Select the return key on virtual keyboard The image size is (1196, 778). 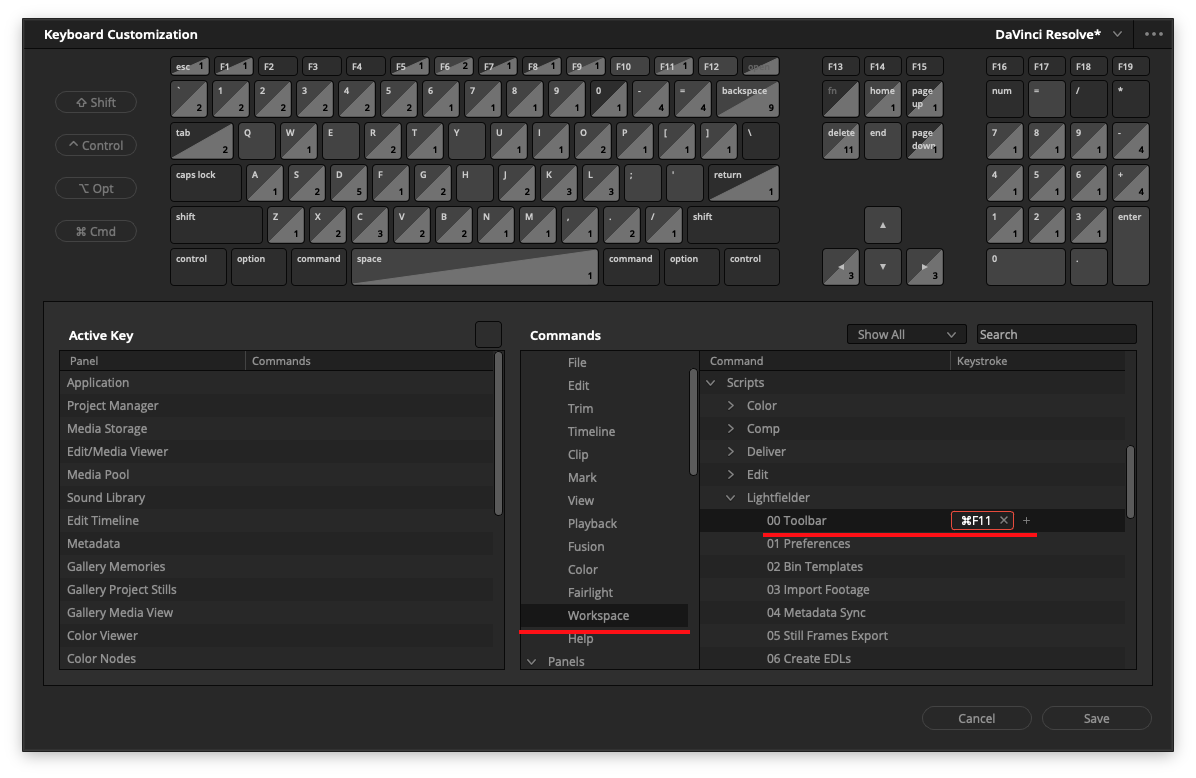click(744, 183)
